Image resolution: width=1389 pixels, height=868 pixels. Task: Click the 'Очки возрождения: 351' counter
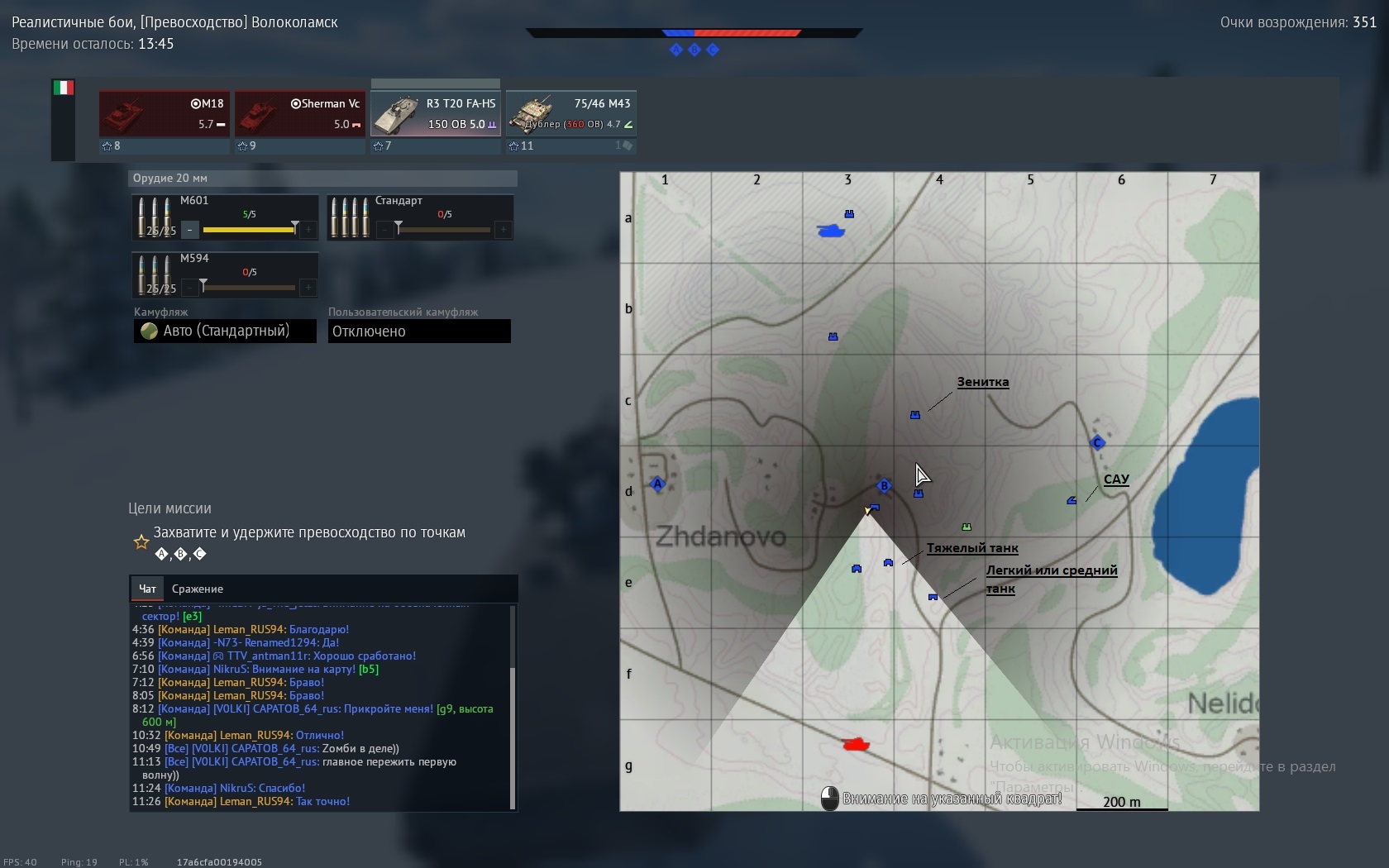[1298, 22]
